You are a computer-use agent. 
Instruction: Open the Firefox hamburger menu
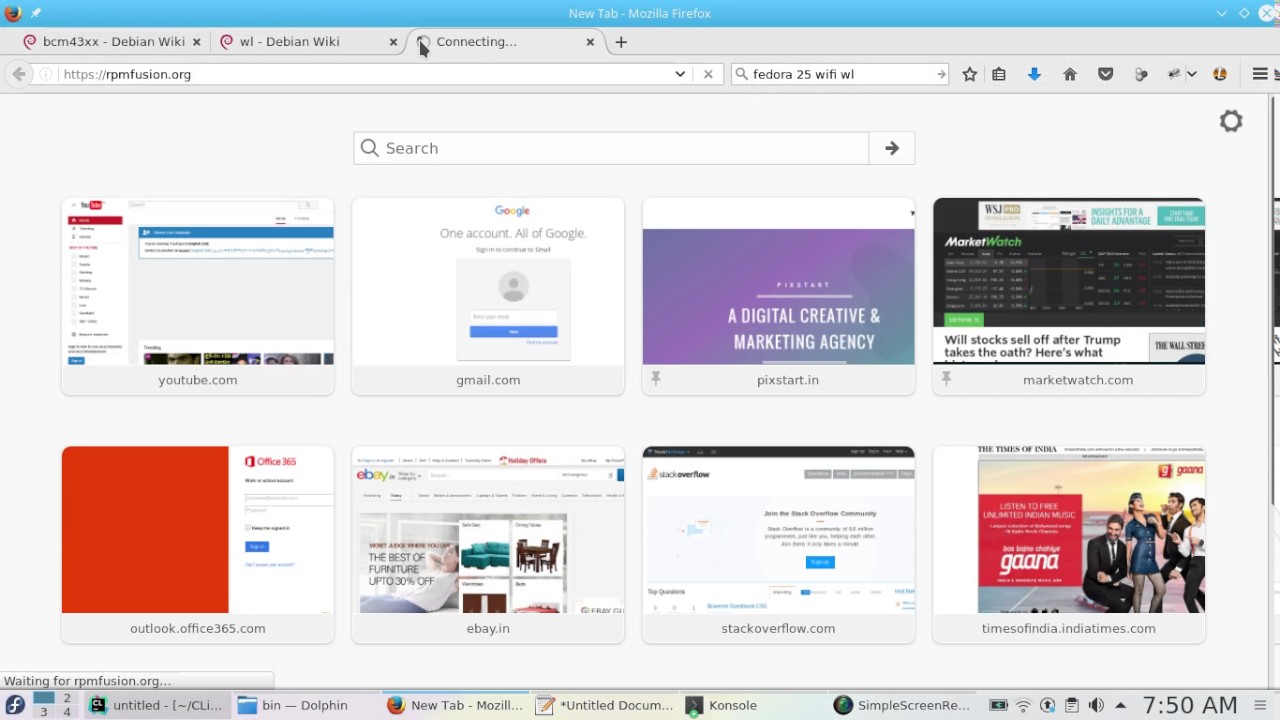(x=1260, y=74)
